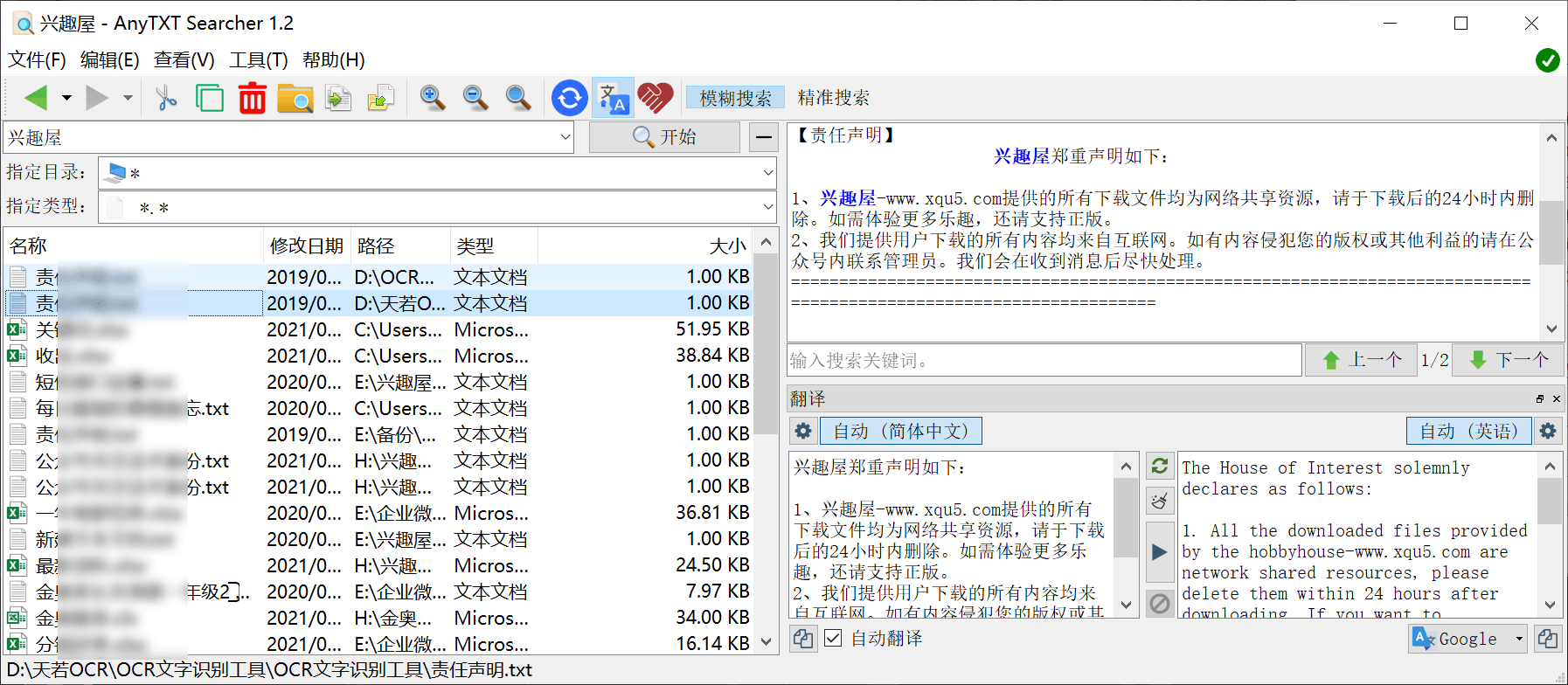Click the highlighted 兴趣屋 link in preview heading

click(1022, 156)
